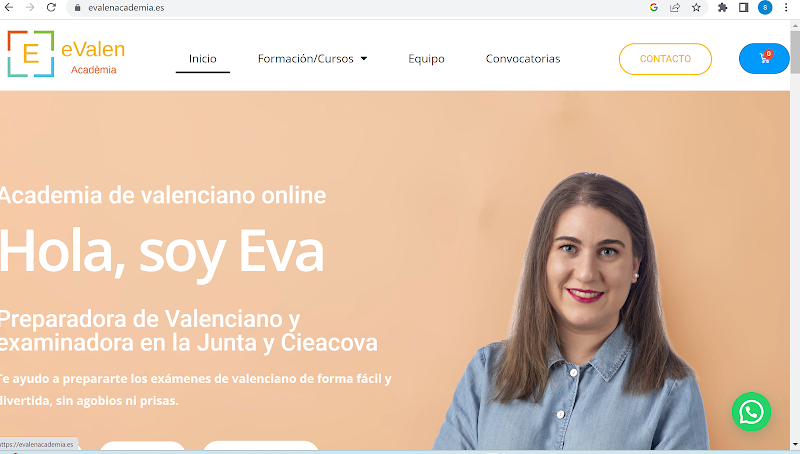
Task: Go back with browser back arrow
Action: click(x=9, y=8)
